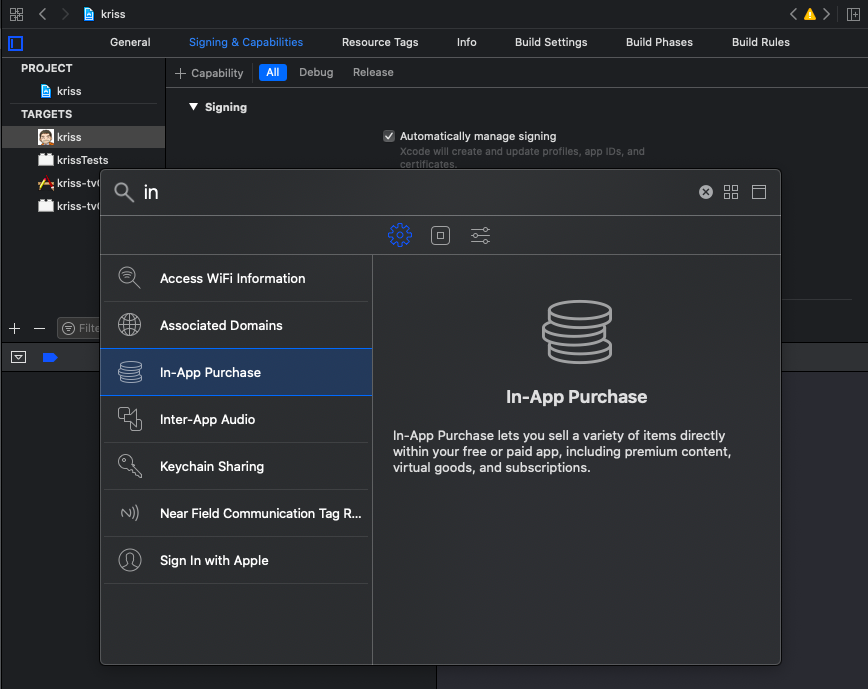Select the kriss app target

coord(83,137)
